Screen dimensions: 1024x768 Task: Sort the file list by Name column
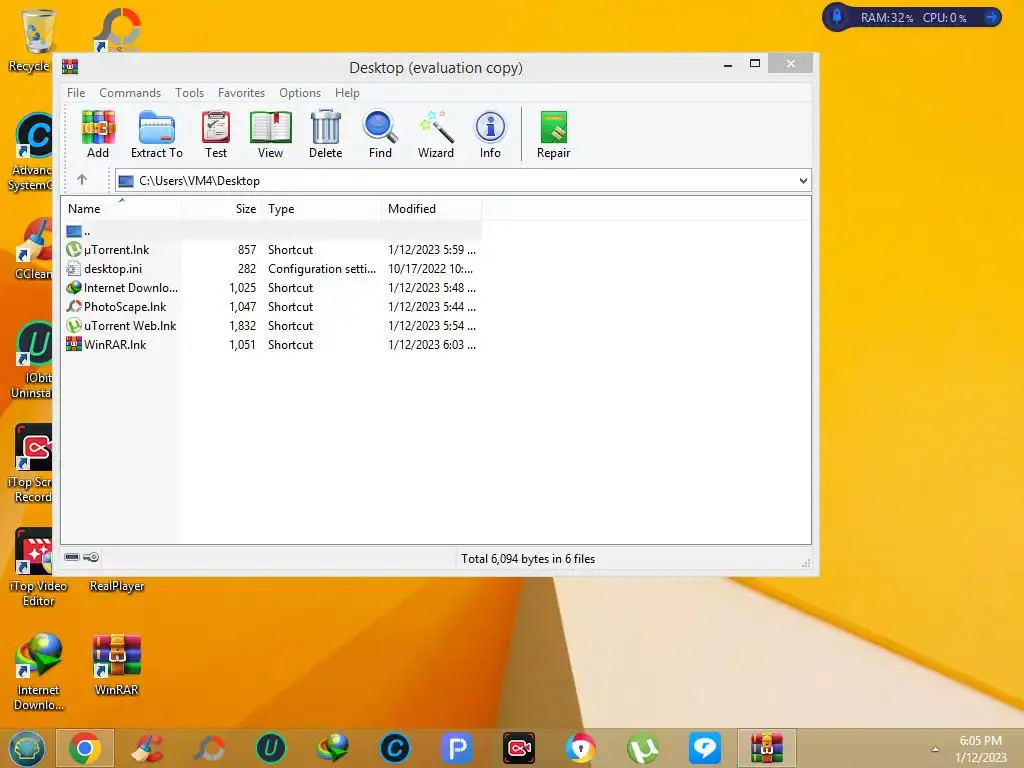click(121, 209)
